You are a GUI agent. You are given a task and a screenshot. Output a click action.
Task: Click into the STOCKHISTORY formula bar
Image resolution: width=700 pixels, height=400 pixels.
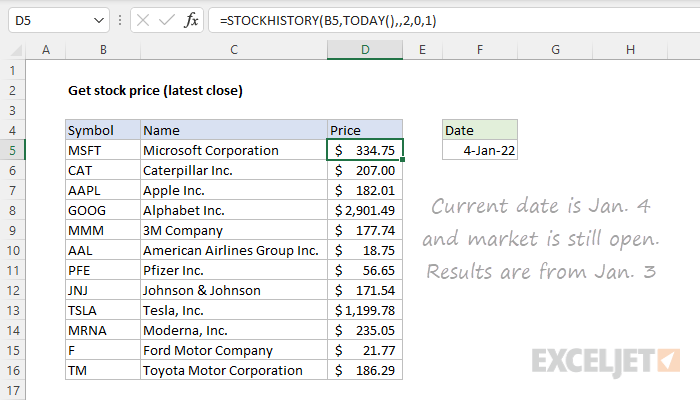click(x=454, y=21)
